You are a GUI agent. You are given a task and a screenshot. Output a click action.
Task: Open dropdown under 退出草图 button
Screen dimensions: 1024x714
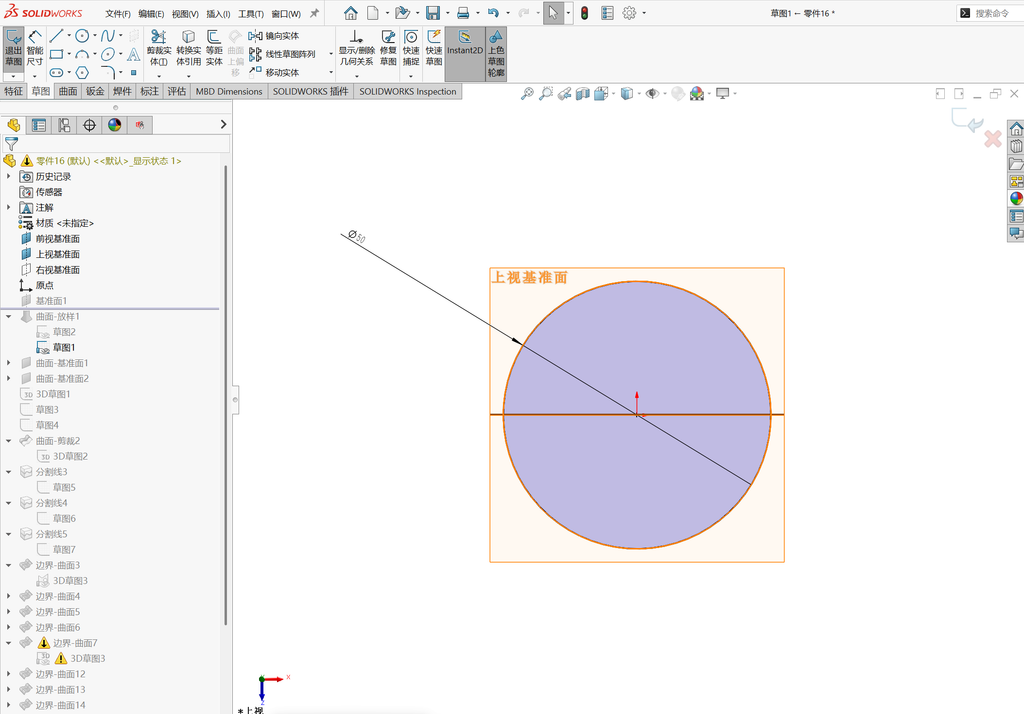click(x=14, y=76)
